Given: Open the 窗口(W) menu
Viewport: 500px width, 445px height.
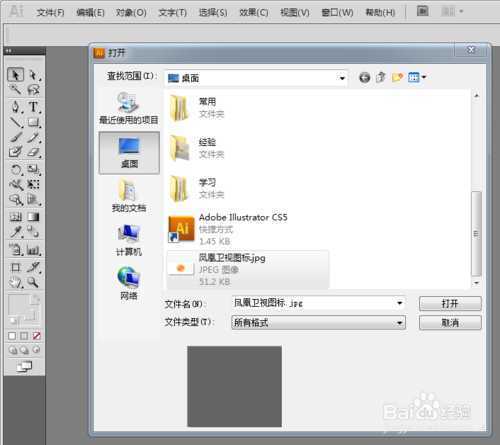Looking at the screenshot, I should coord(337,13).
